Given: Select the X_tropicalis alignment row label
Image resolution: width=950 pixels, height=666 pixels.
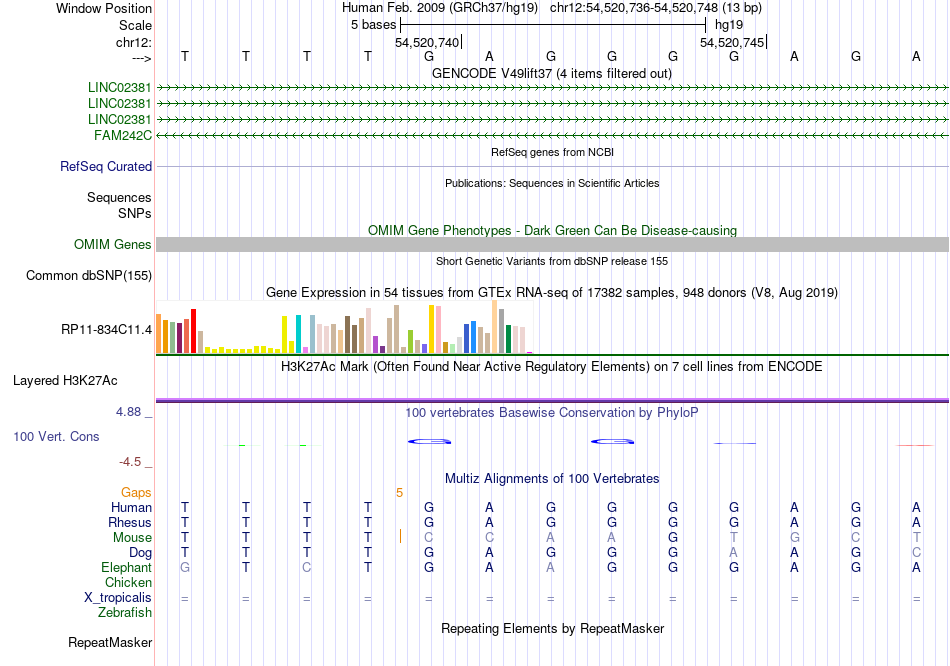Looking at the screenshot, I should point(118,598).
